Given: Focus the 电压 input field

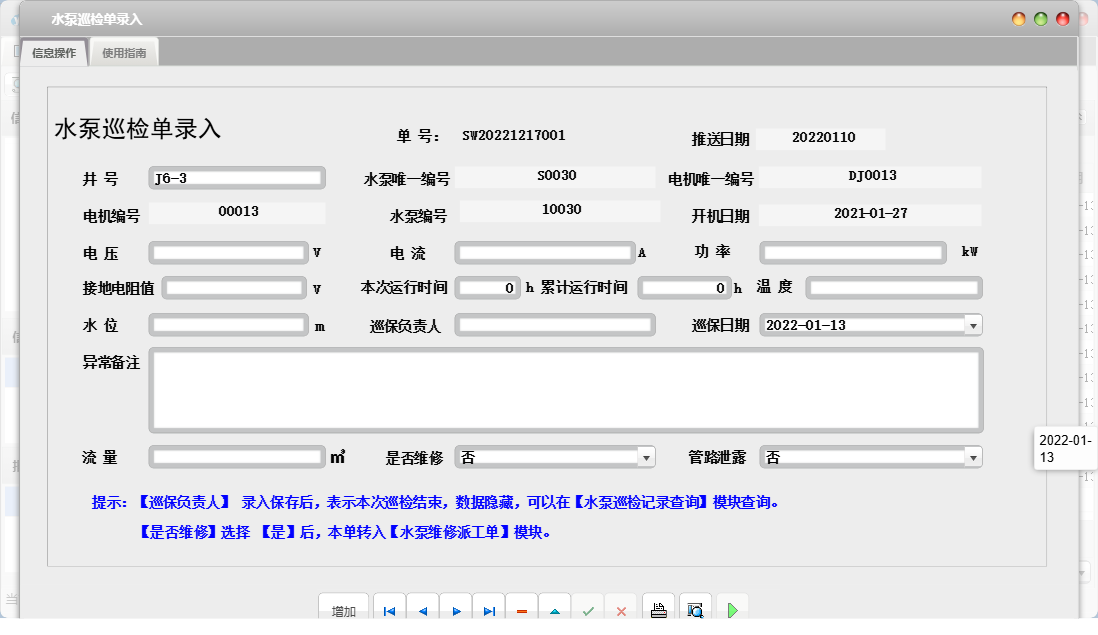Looking at the screenshot, I should [228, 252].
